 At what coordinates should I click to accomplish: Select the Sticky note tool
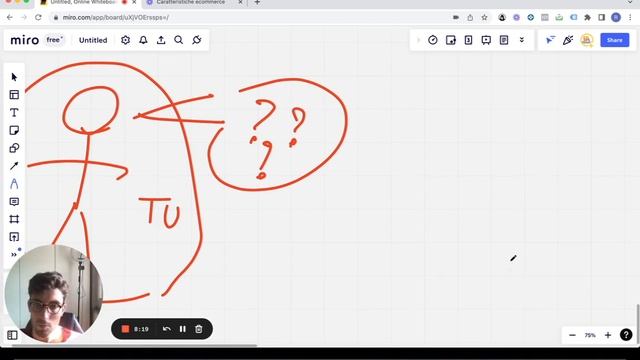coord(14,131)
